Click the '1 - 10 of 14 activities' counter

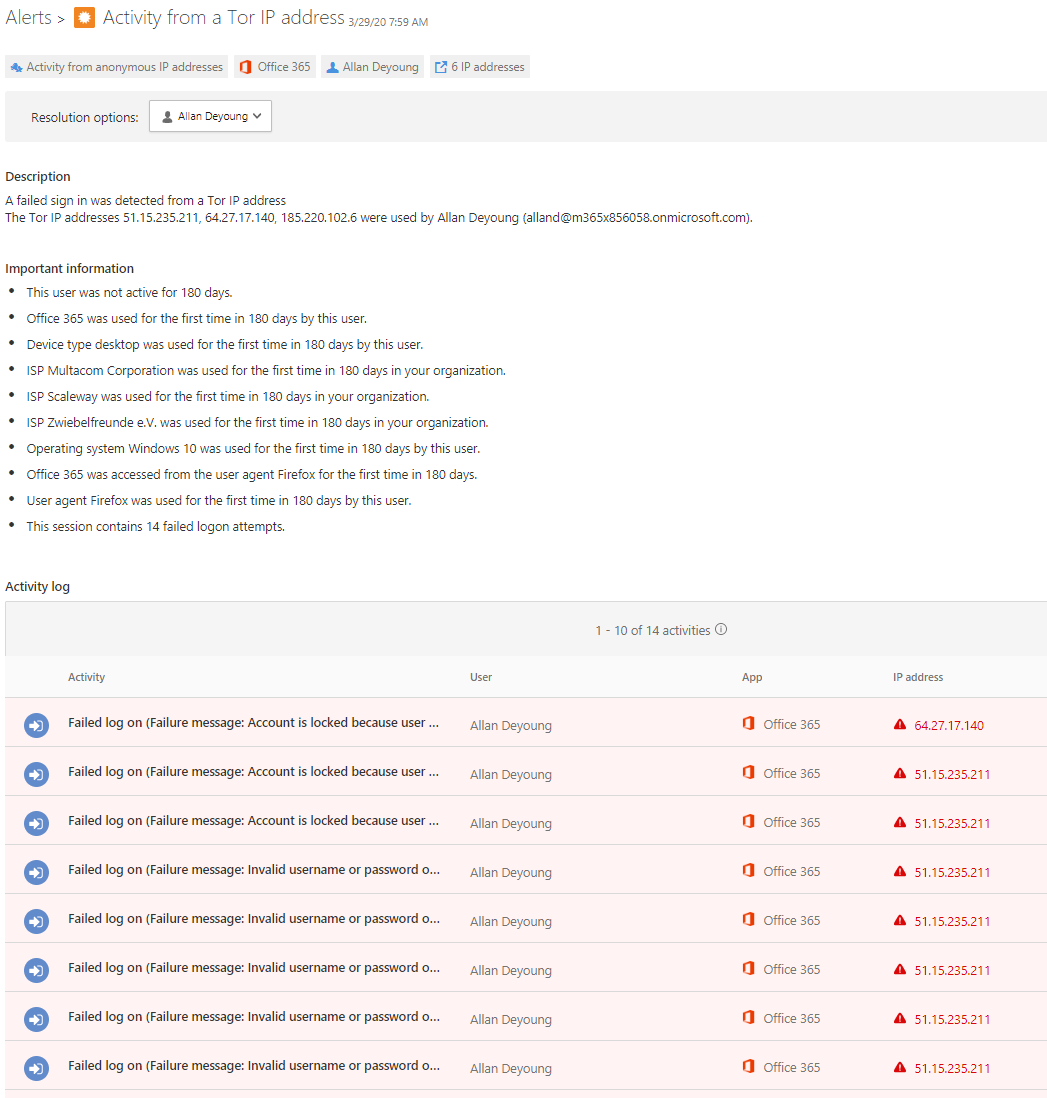coord(653,630)
